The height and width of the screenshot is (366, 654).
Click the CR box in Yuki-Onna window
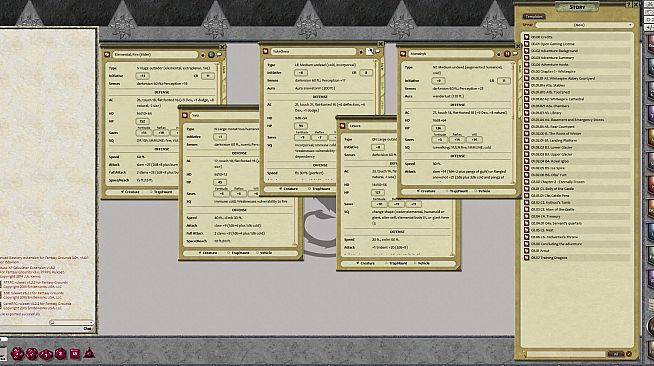[x=366, y=73]
